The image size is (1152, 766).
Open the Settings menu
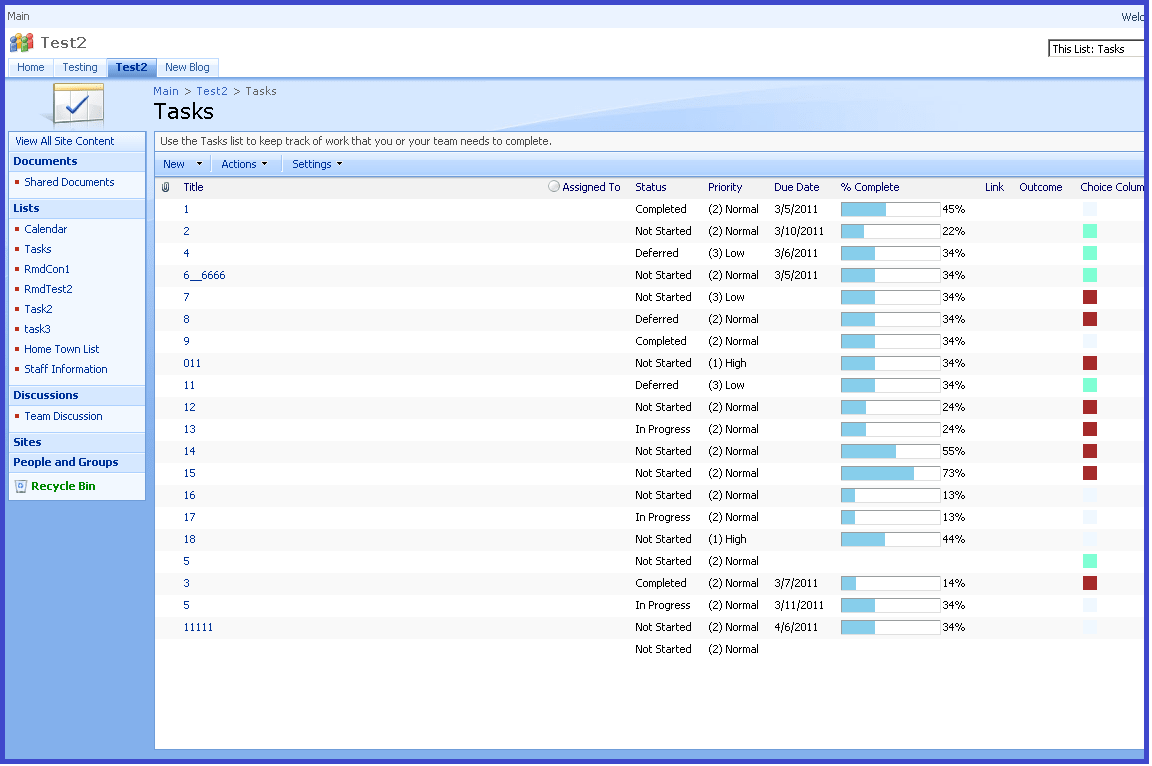pos(317,165)
